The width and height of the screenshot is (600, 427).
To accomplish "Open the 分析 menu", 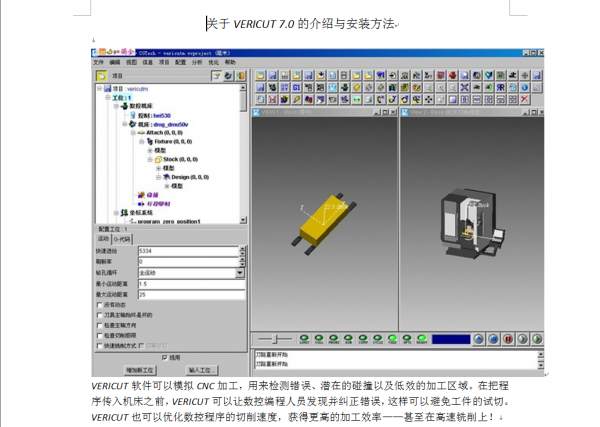I will click(x=197, y=62).
